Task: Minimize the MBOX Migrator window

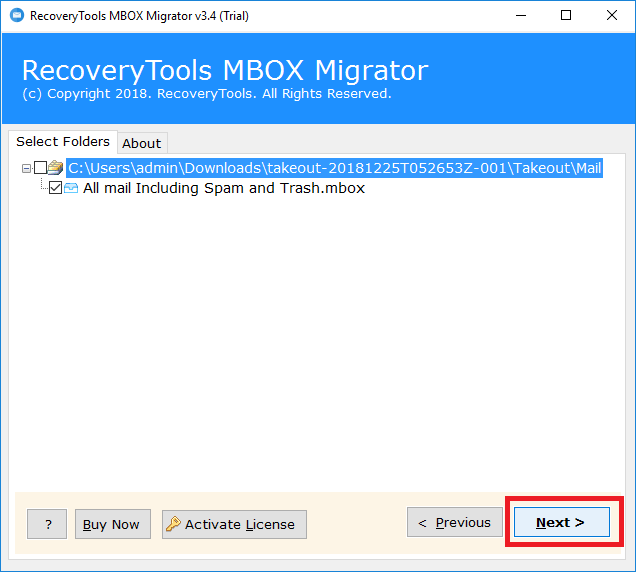Action: [x=521, y=16]
